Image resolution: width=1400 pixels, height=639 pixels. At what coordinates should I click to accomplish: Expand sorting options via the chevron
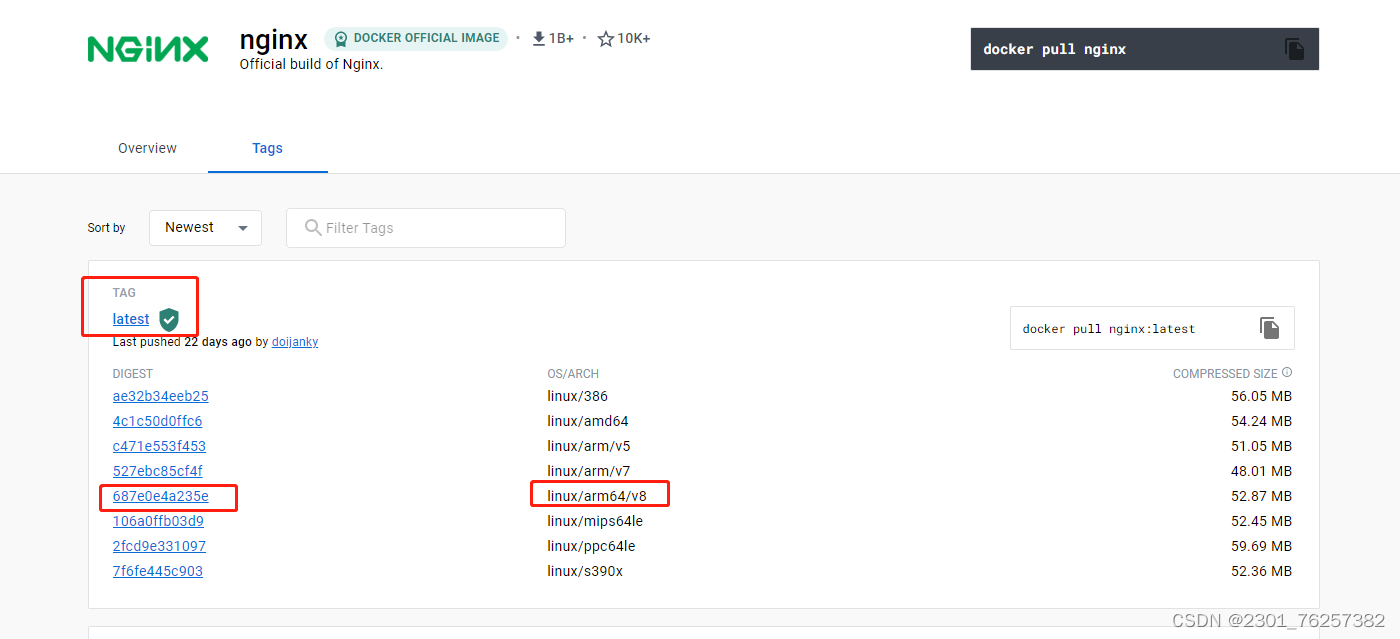pos(243,228)
